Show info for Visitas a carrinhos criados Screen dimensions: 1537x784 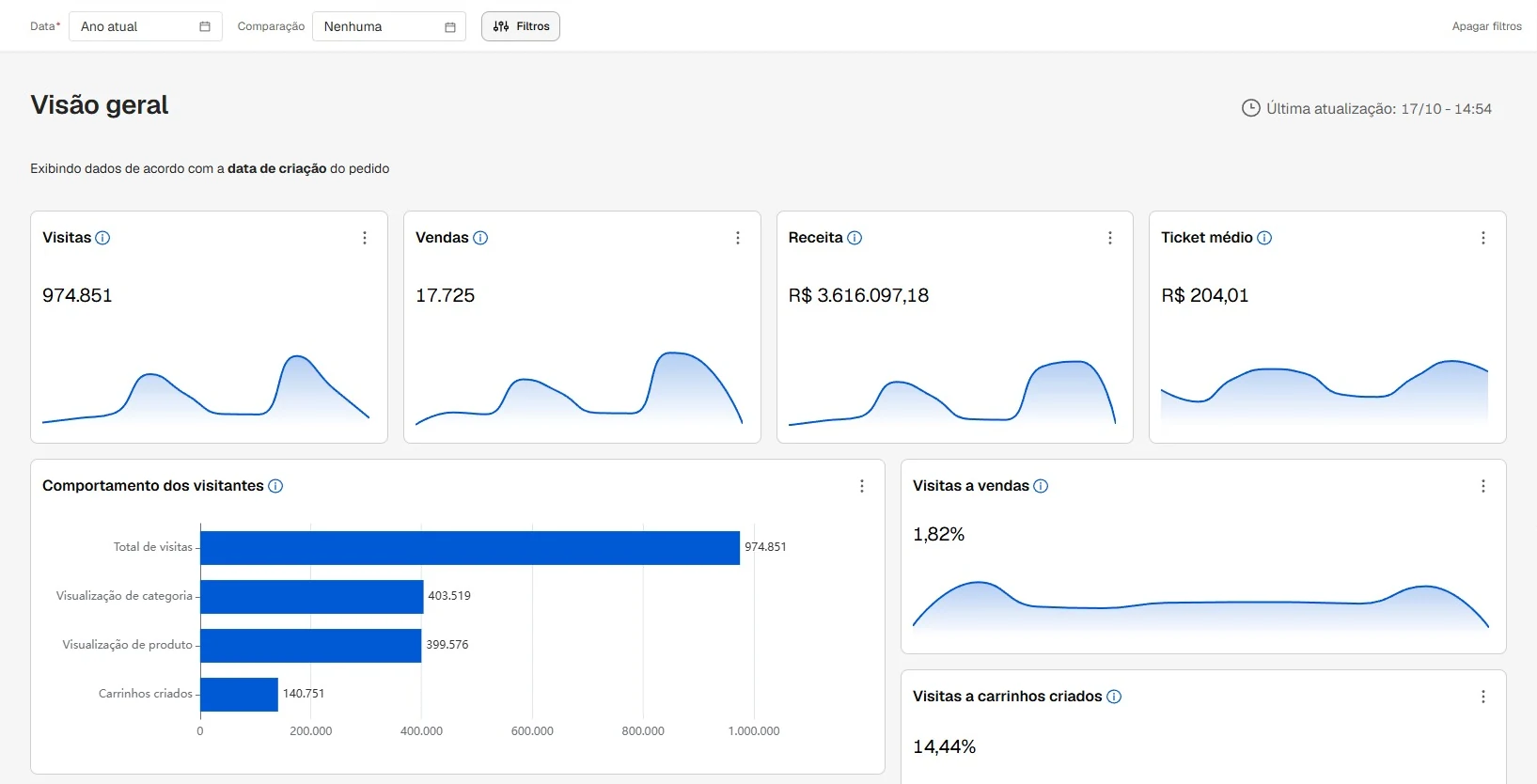tap(1114, 697)
